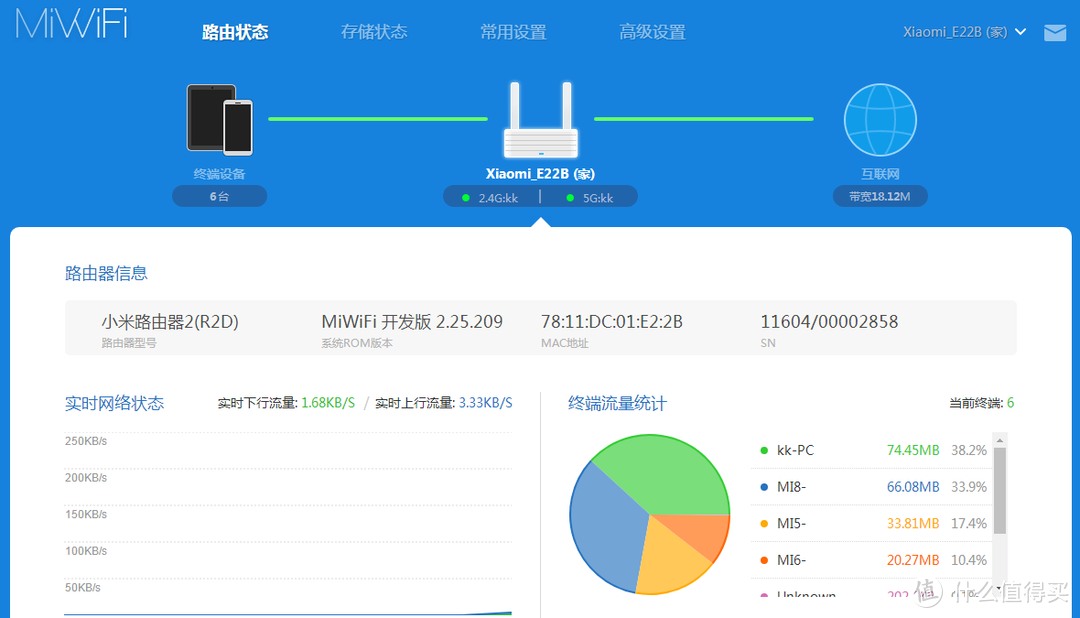The height and width of the screenshot is (618, 1080).
Task: Click the 66.08MB traffic value
Action: tap(913, 486)
